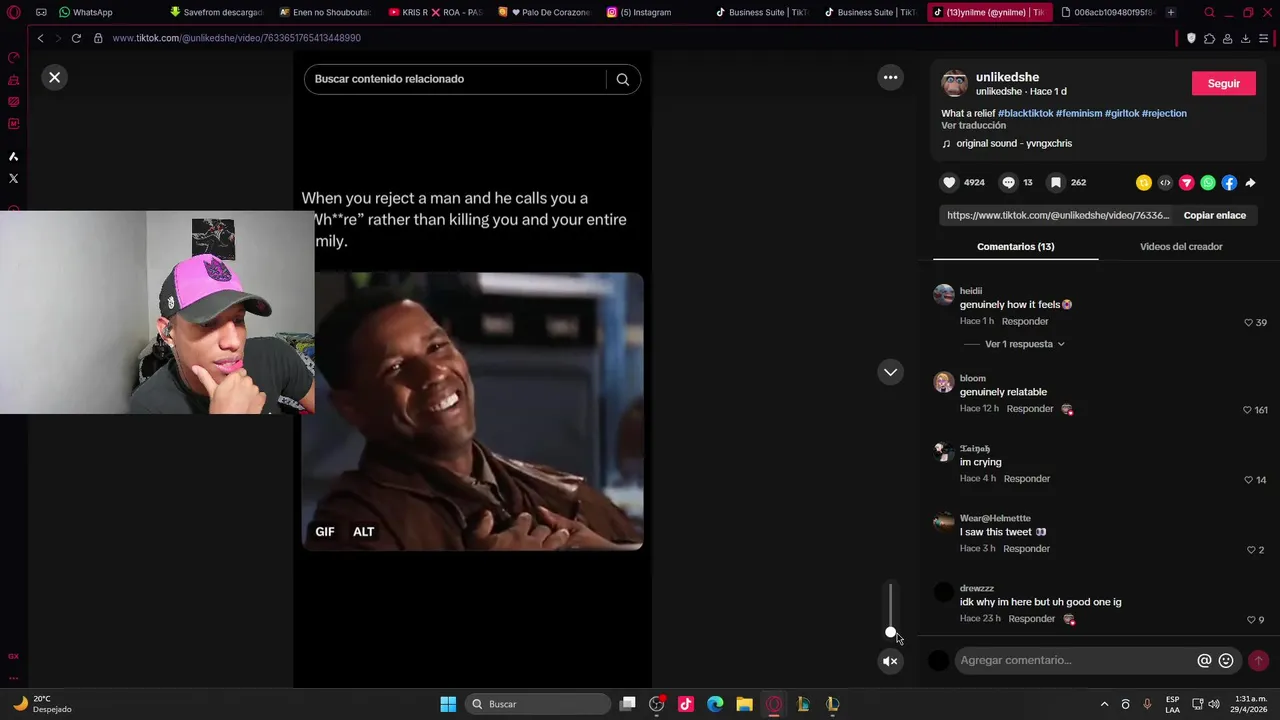Switch to Palo De Corazone browser tab

pyautogui.click(x=545, y=12)
